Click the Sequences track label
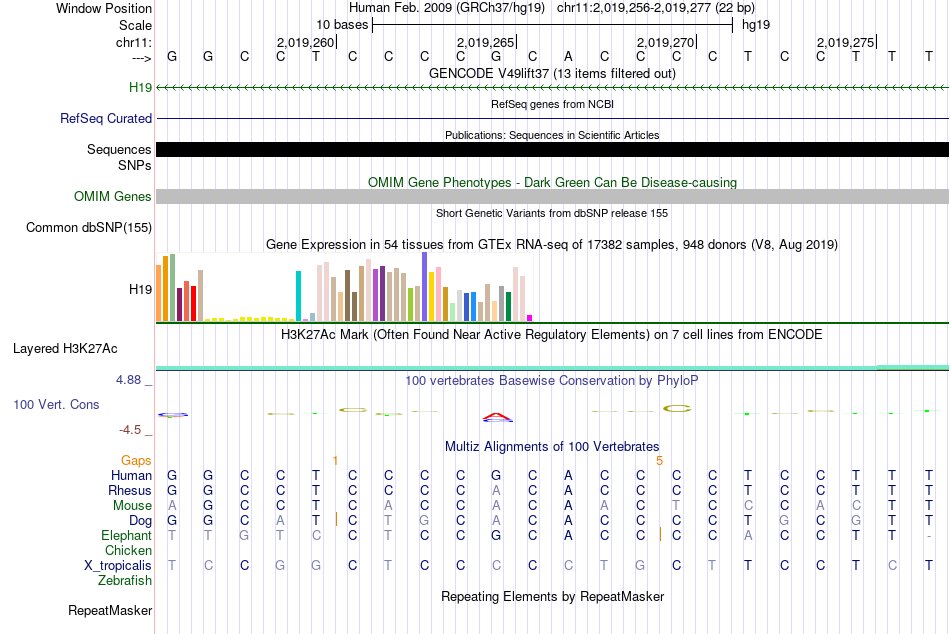 tap(119, 149)
